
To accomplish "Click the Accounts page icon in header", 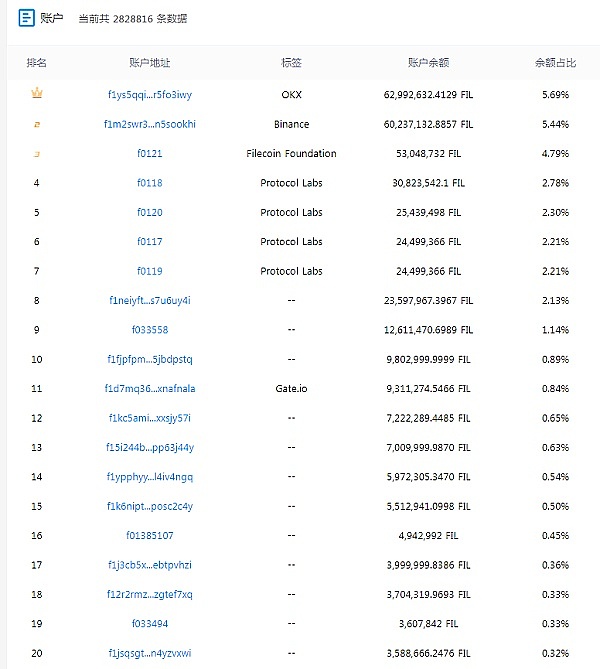I will pos(27,18).
